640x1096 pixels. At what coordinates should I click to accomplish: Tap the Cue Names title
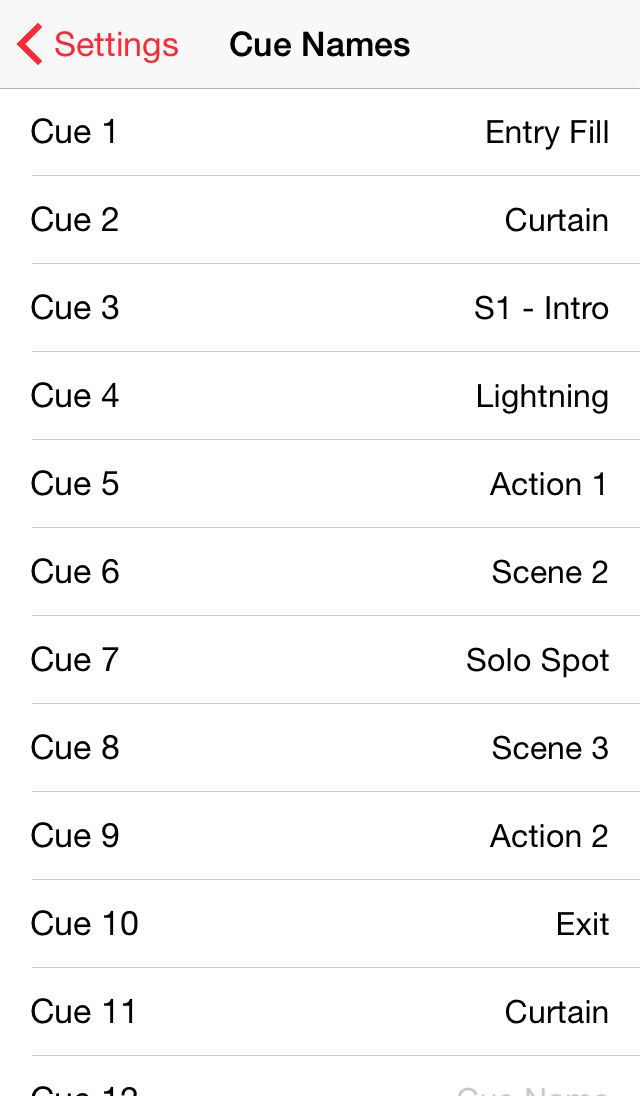(x=320, y=45)
